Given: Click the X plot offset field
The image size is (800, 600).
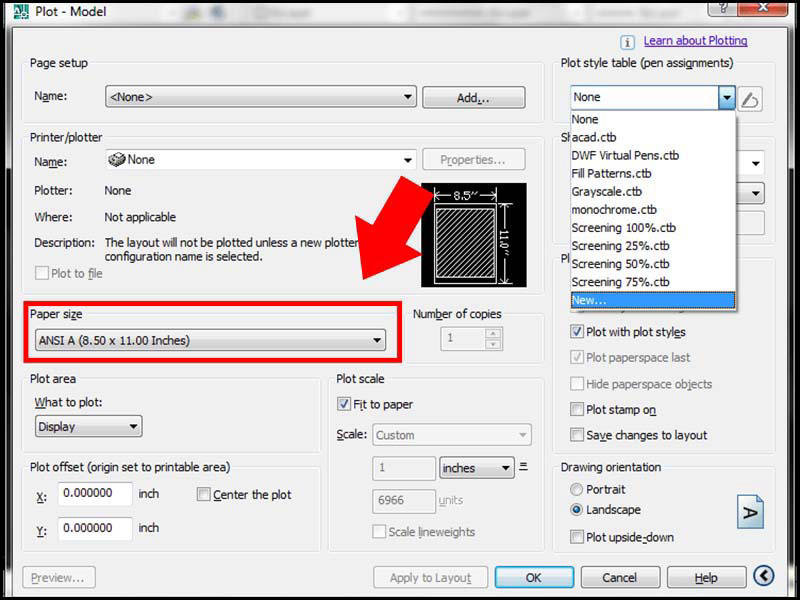Looking at the screenshot, I should 95,493.
